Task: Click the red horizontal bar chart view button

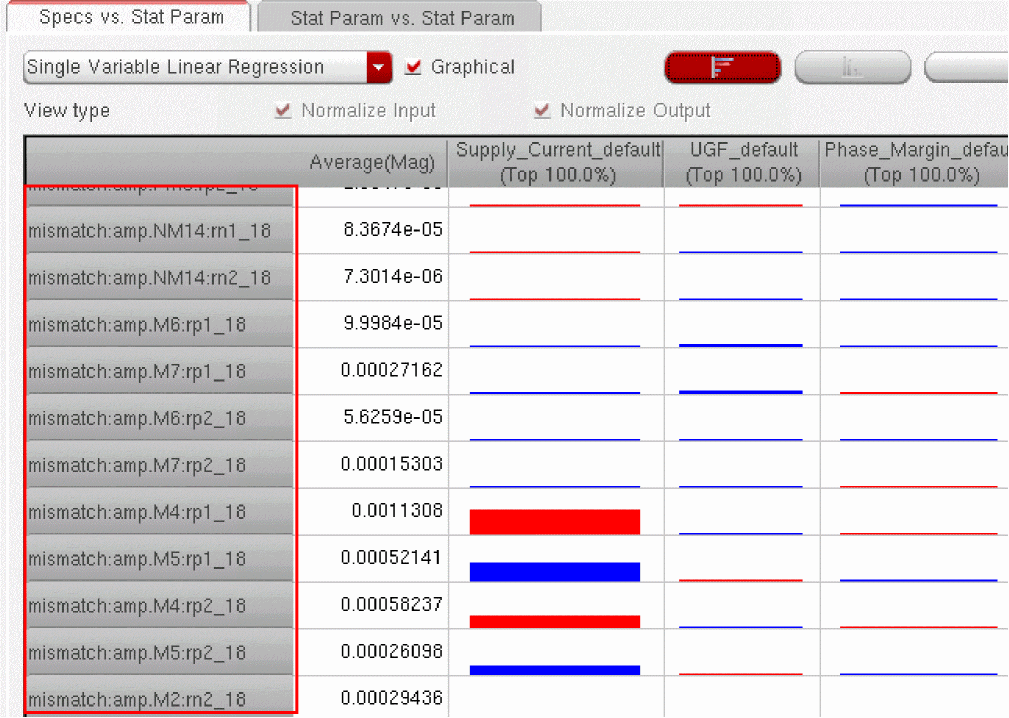Action: pos(722,67)
